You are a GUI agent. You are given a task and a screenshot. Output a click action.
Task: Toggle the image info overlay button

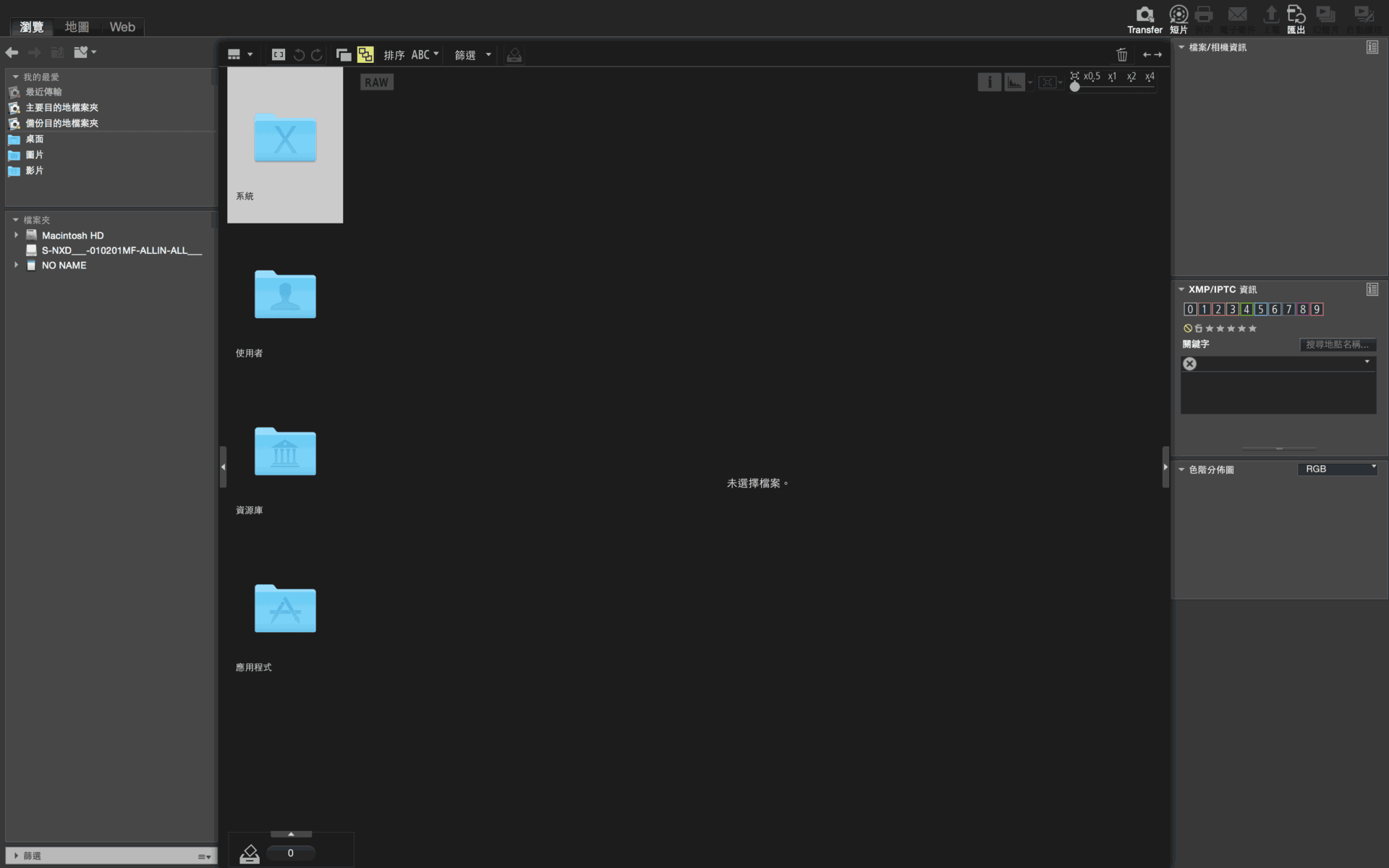pyautogui.click(x=989, y=82)
